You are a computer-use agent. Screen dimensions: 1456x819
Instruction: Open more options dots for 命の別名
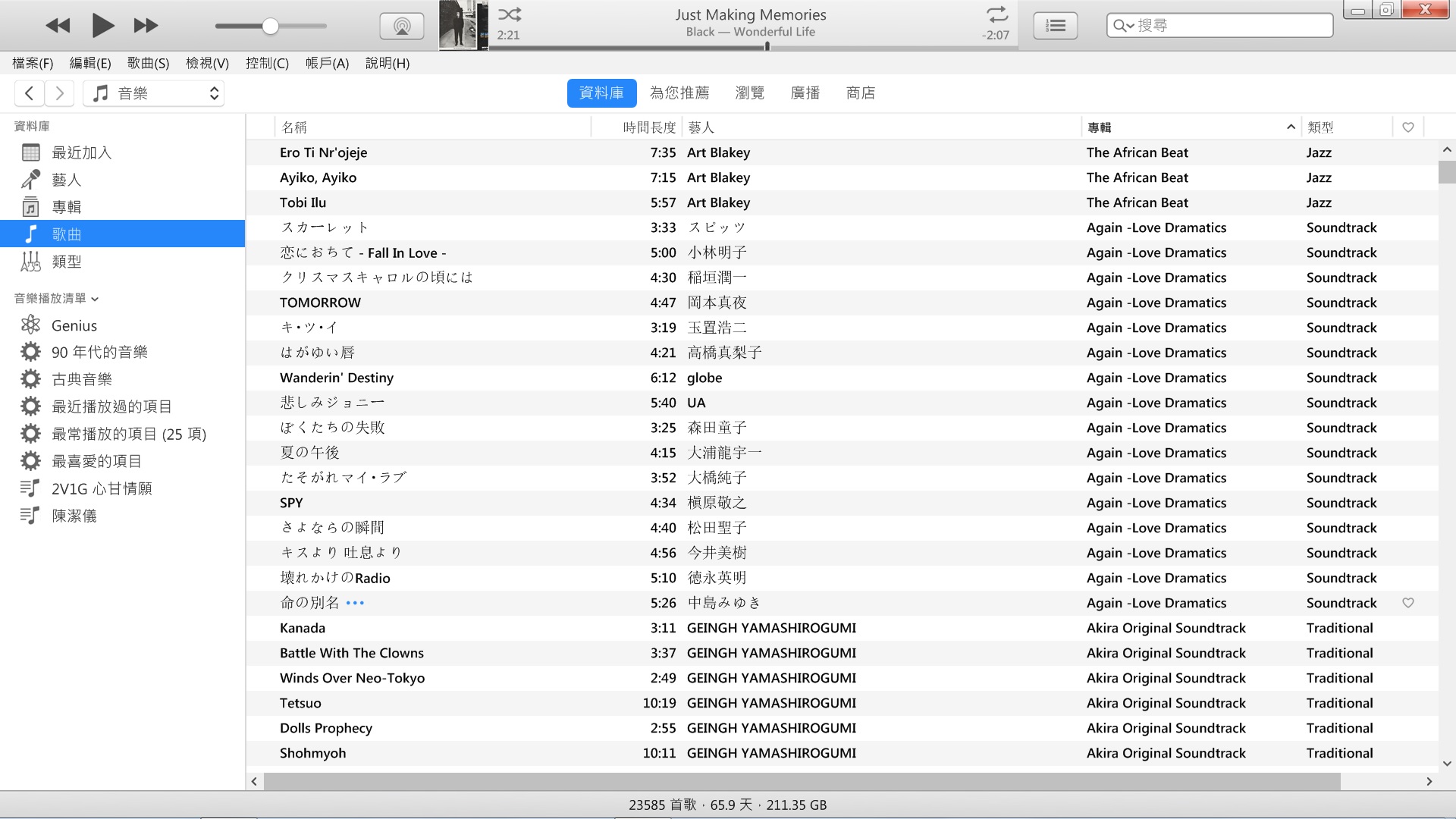[x=355, y=603]
